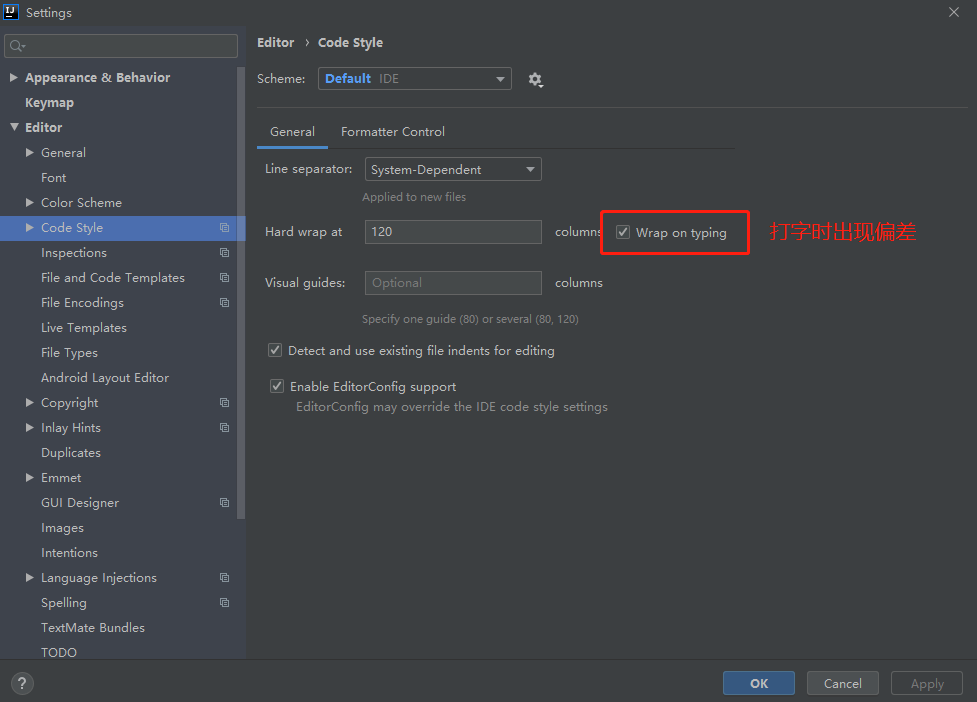This screenshot has width=977, height=702.
Task: Click the project icon on Inlay Hints row
Action: pyautogui.click(x=224, y=428)
